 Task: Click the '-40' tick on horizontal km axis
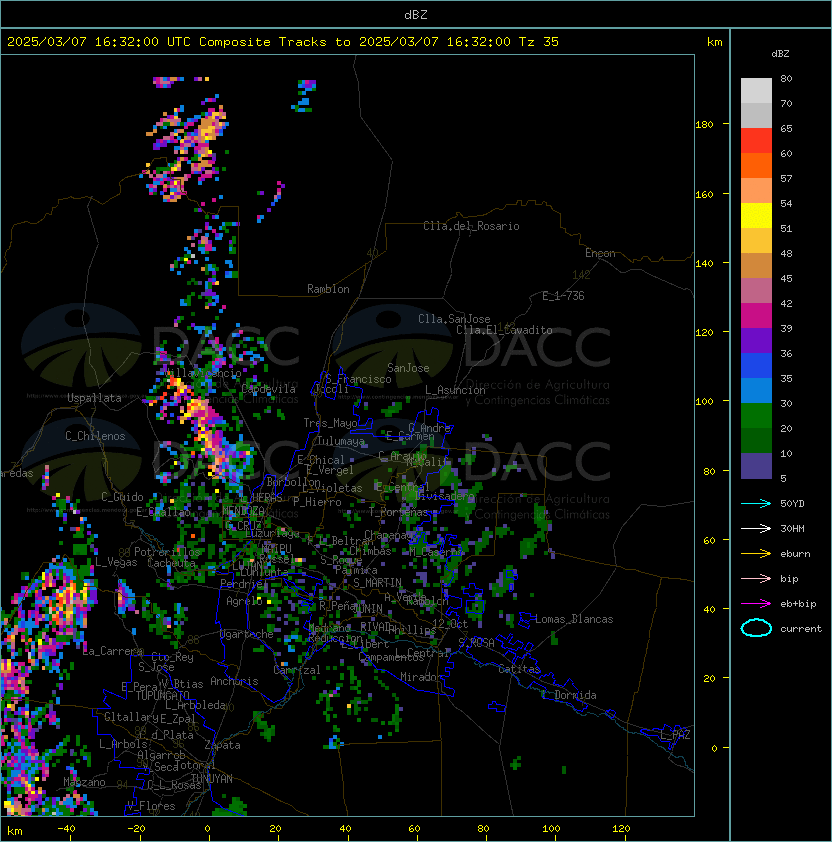pos(66,829)
